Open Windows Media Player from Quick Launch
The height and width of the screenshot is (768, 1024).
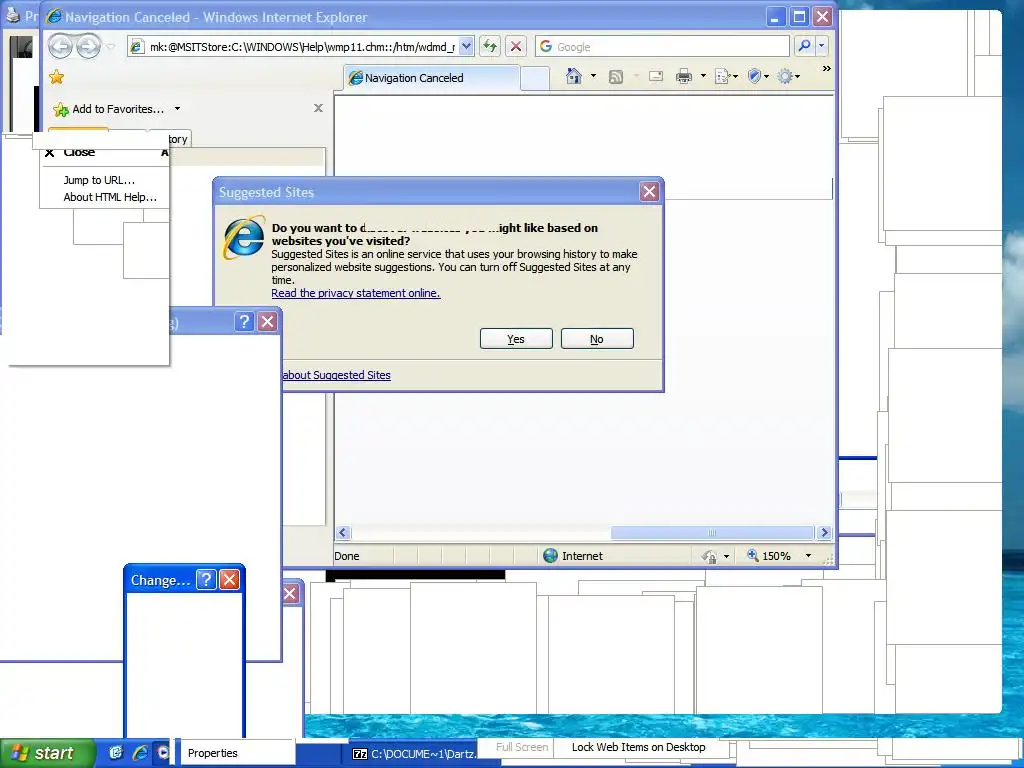(163, 753)
